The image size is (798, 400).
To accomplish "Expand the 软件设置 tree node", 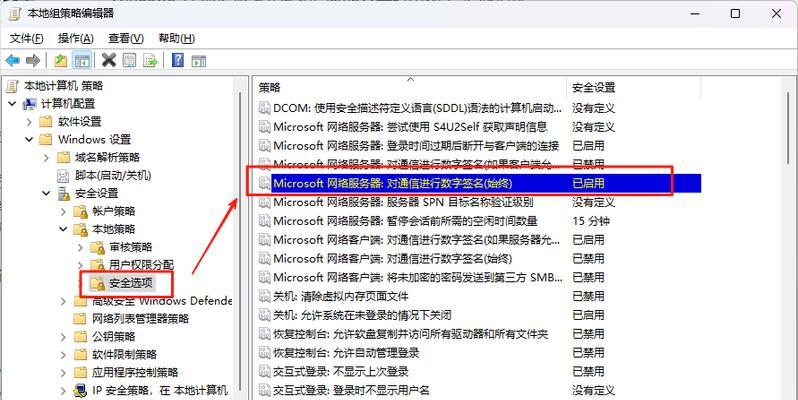I will click(29, 122).
